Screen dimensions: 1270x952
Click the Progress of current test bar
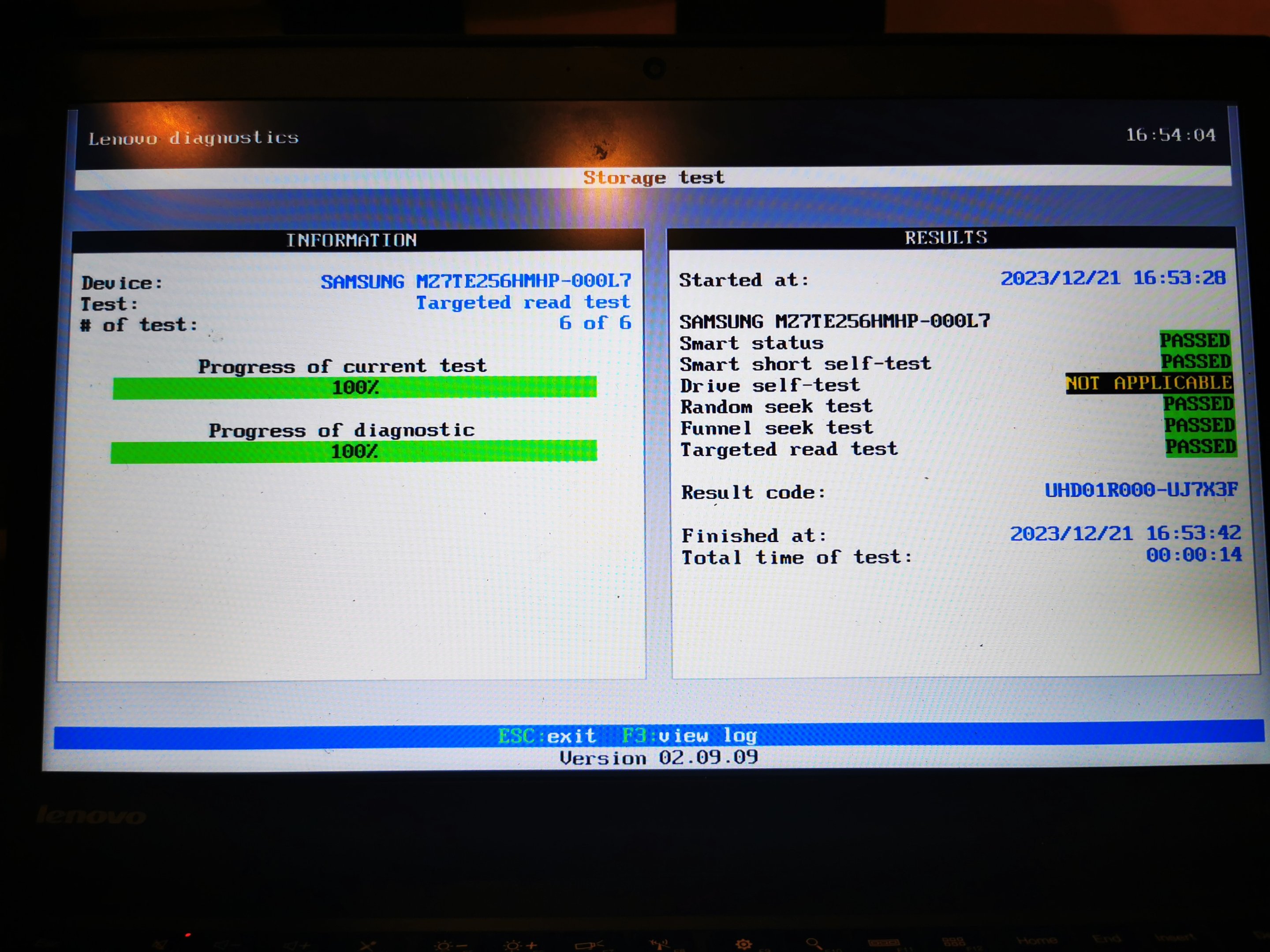click(354, 387)
